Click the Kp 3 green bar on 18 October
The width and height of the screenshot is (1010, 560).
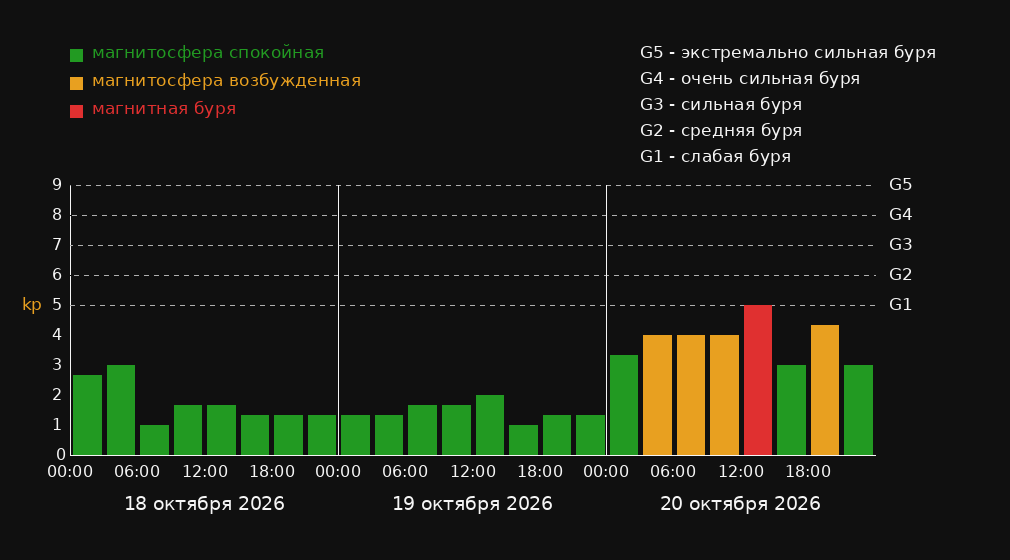click(120, 410)
